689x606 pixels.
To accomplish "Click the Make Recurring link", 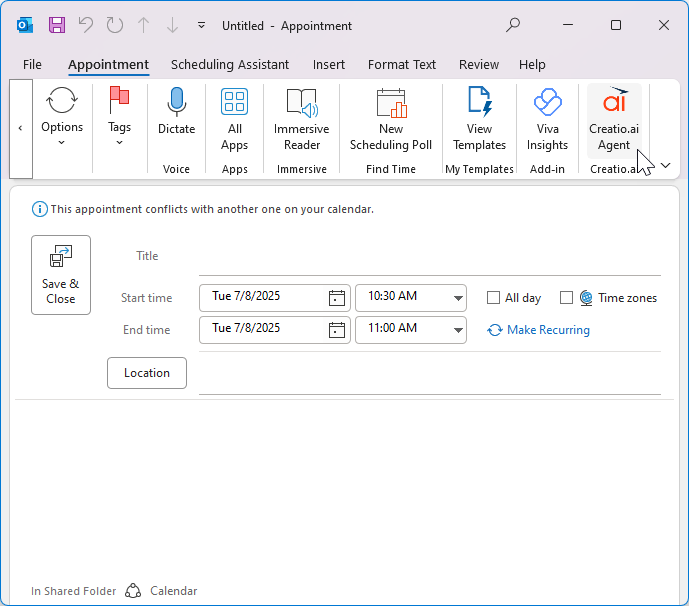I will coord(539,330).
